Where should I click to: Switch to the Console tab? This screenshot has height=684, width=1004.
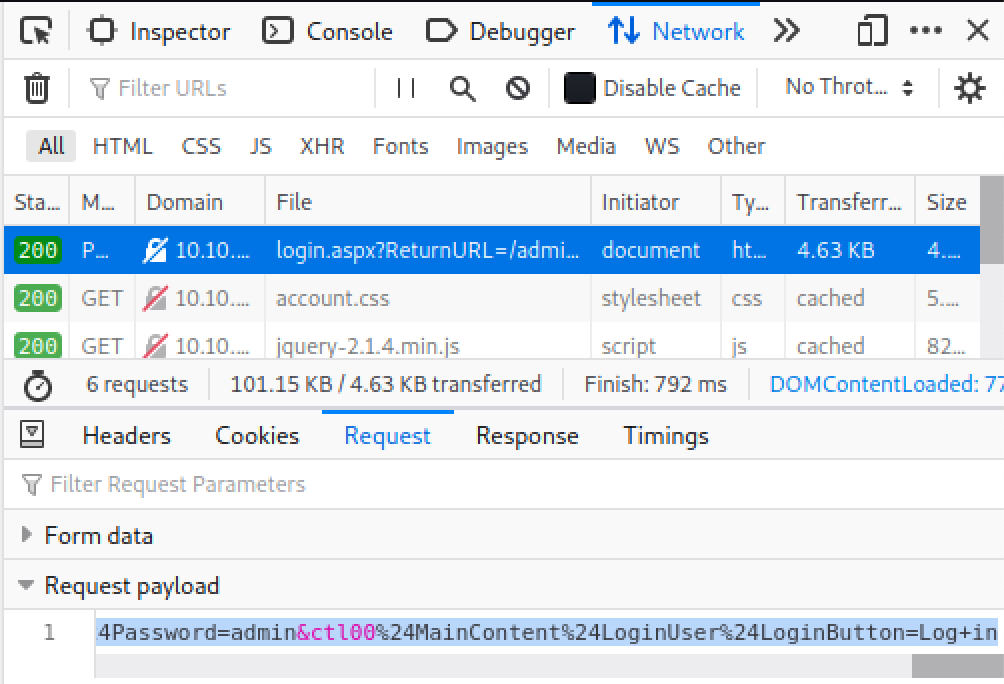tap(327, 31)
